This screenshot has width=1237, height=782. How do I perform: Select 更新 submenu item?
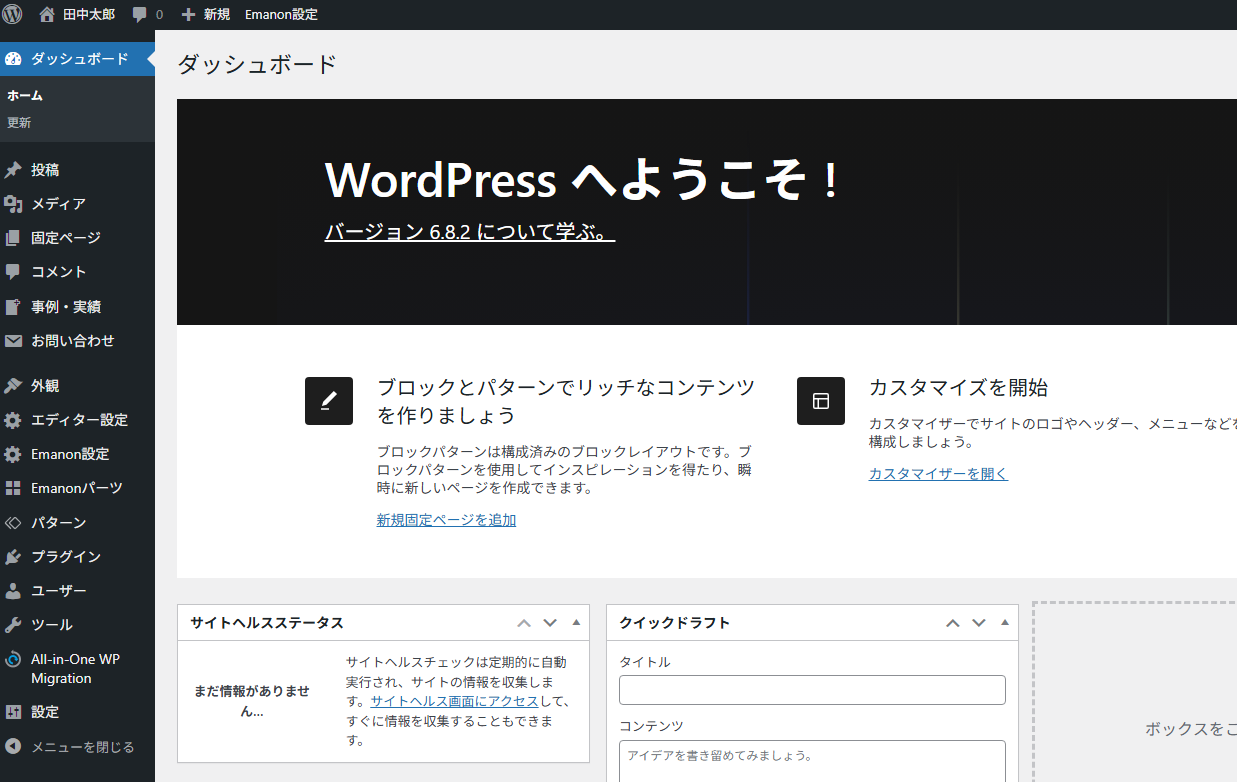tap(19, 123)
